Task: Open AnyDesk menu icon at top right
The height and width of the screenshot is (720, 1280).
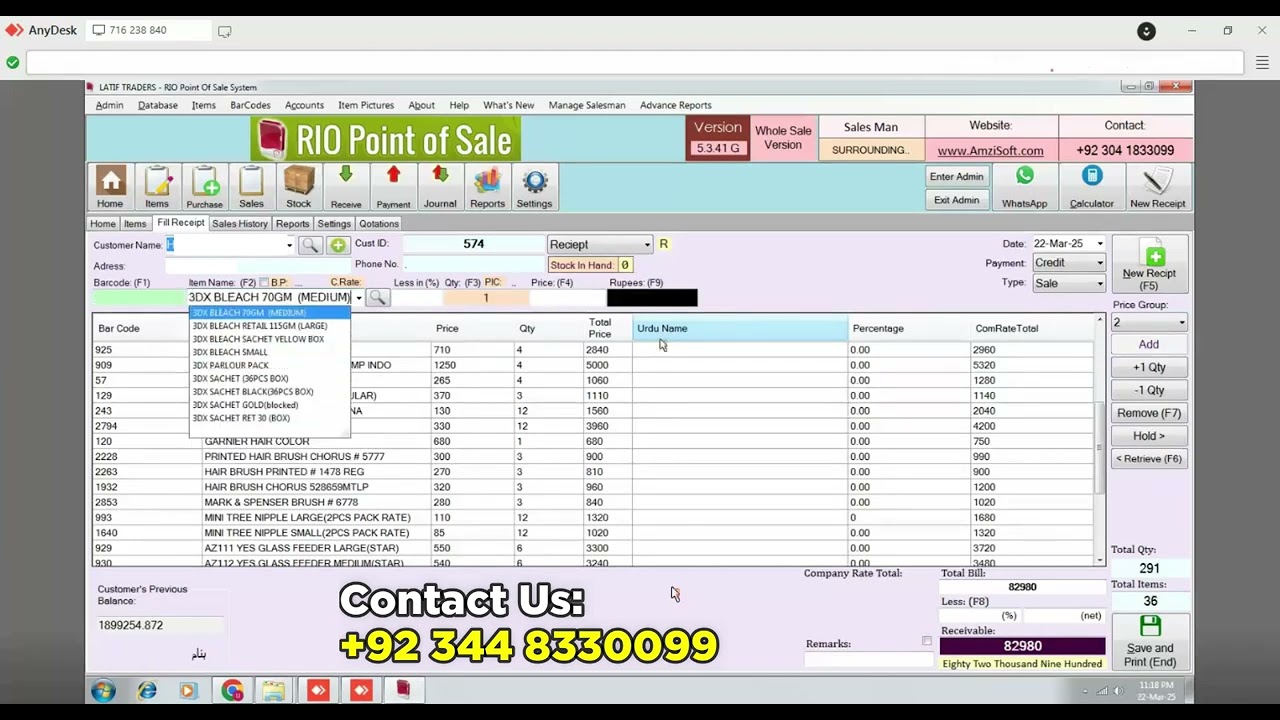Action: (x=1262, y=62)
